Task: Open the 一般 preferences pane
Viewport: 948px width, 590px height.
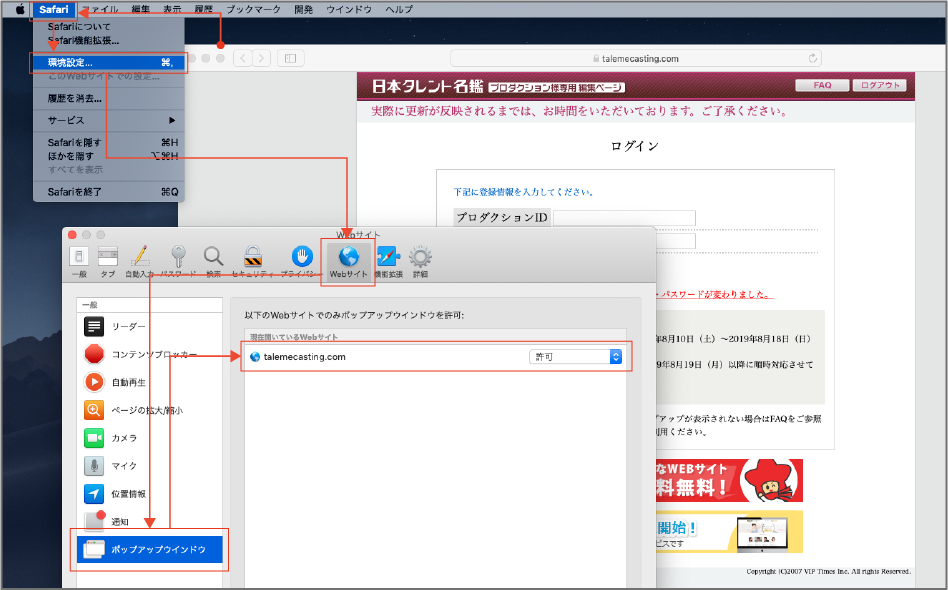Action: coord(79,261)
